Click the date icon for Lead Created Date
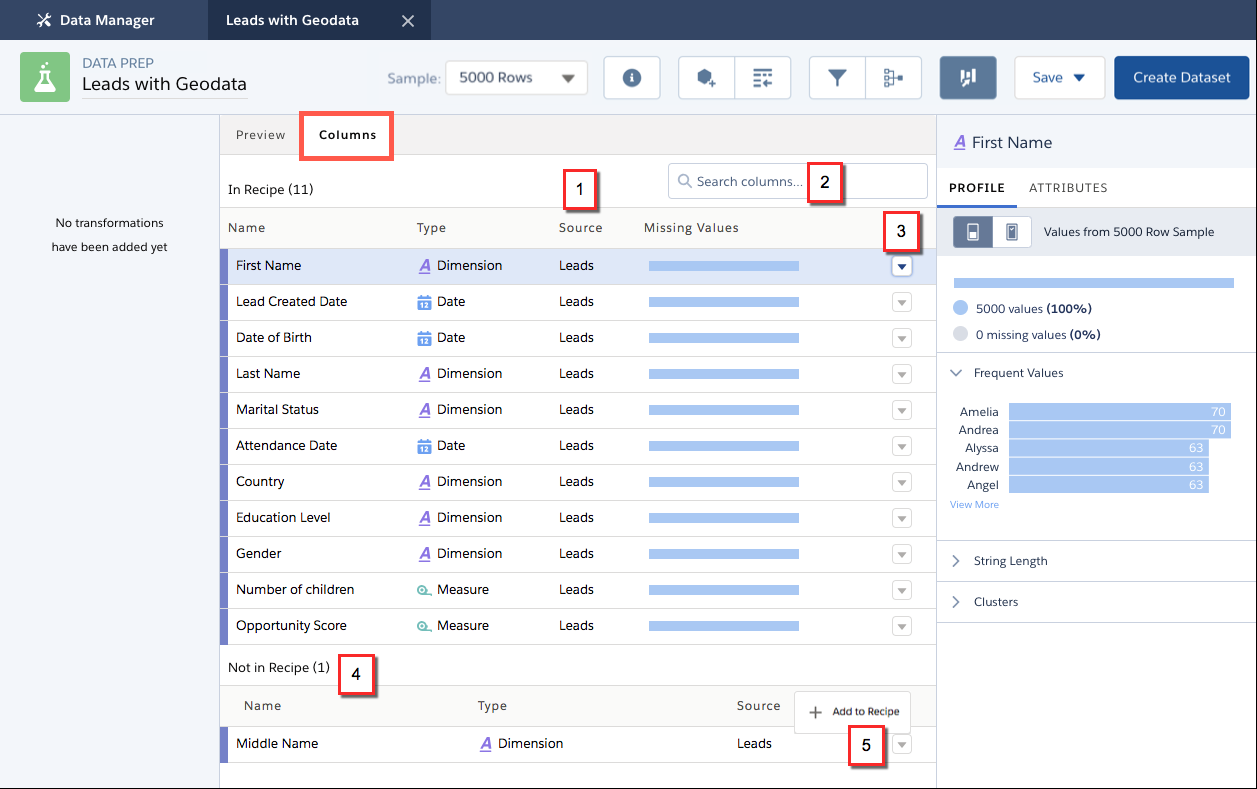 pos(424,302)
